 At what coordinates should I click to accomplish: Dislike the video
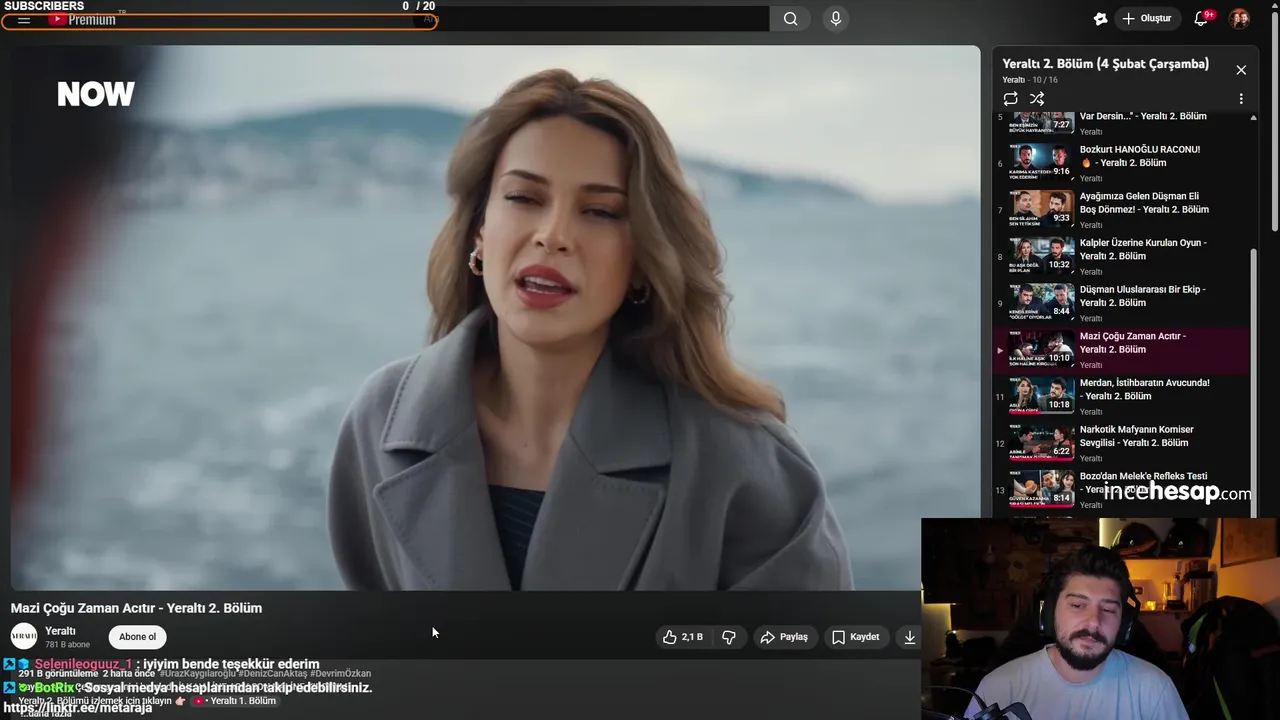coord(729,637)
